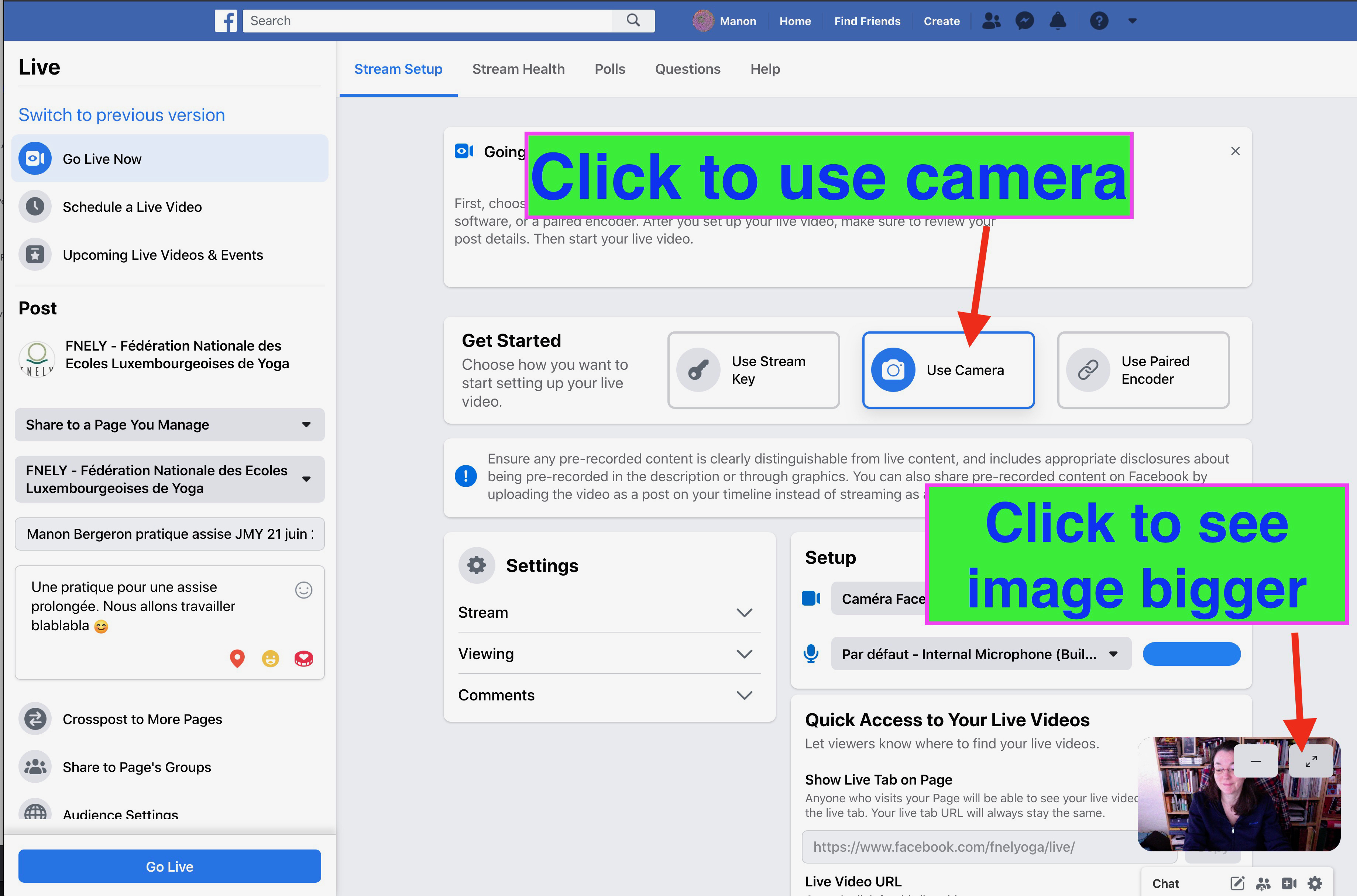Open the help question mark icon
The width and height of the screenshot is (1357, 896).
click(x=1099, y=21)
